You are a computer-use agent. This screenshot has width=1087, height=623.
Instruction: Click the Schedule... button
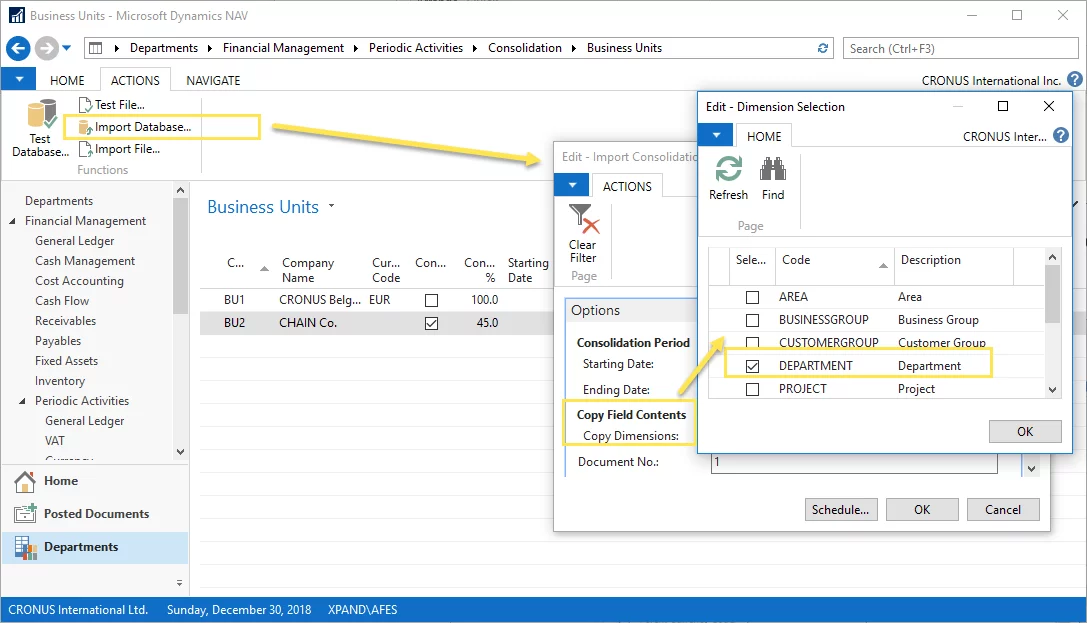pyautogui.click(x=840, y=509)
